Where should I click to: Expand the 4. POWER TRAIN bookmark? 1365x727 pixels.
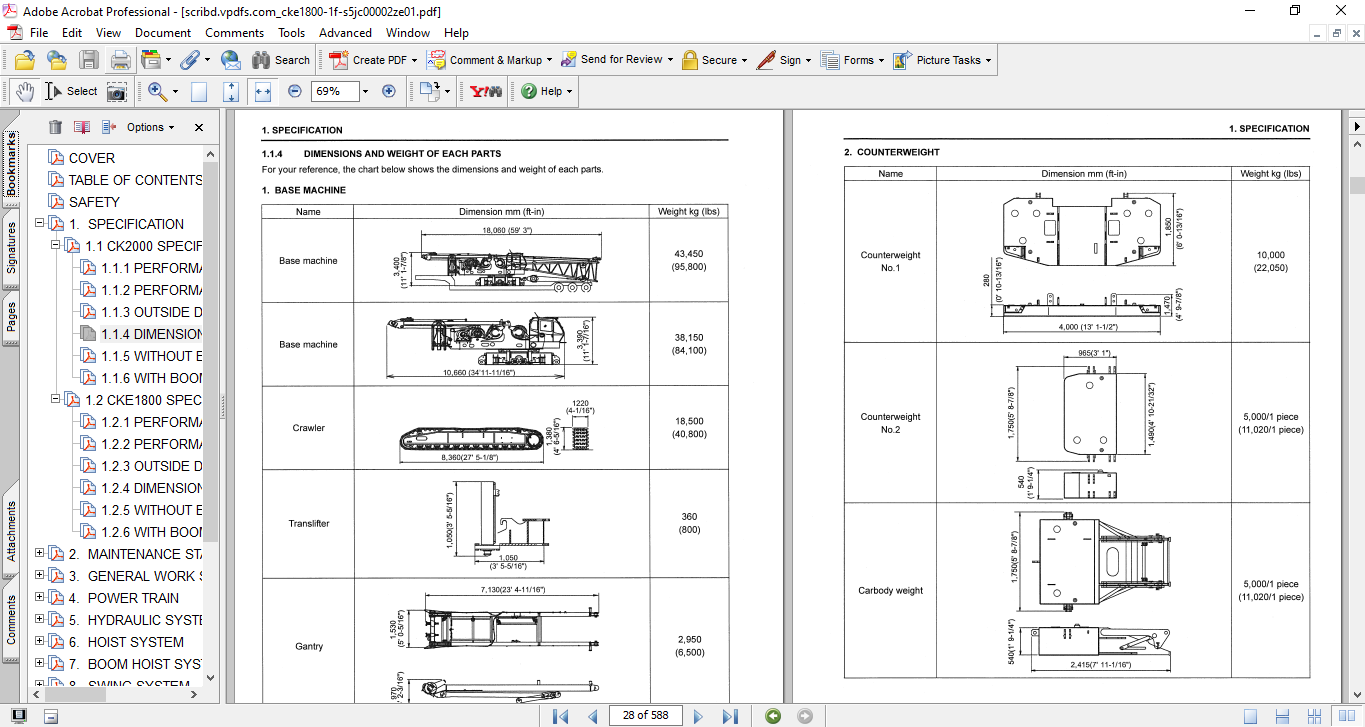40,598
